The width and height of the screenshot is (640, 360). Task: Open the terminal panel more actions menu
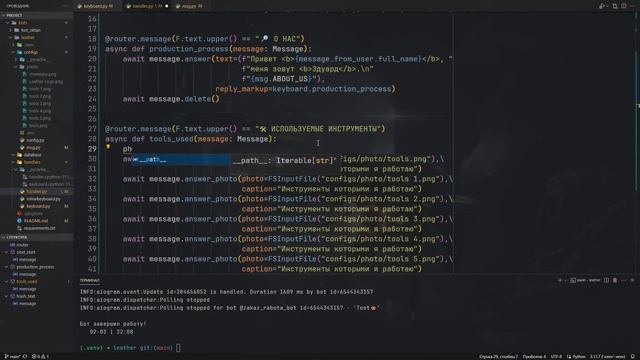(x=624, y=280)
